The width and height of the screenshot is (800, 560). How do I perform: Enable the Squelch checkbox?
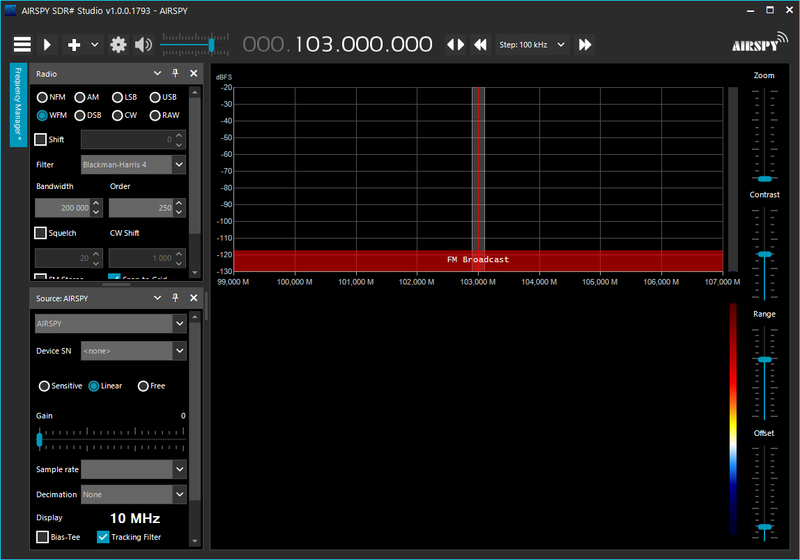41,233
